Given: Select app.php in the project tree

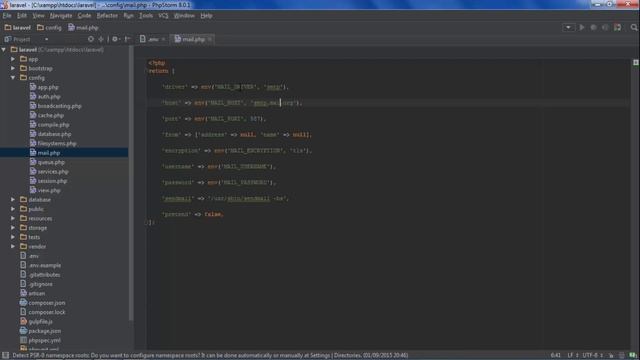Looking at the screenshot, I should pos(48,87).
